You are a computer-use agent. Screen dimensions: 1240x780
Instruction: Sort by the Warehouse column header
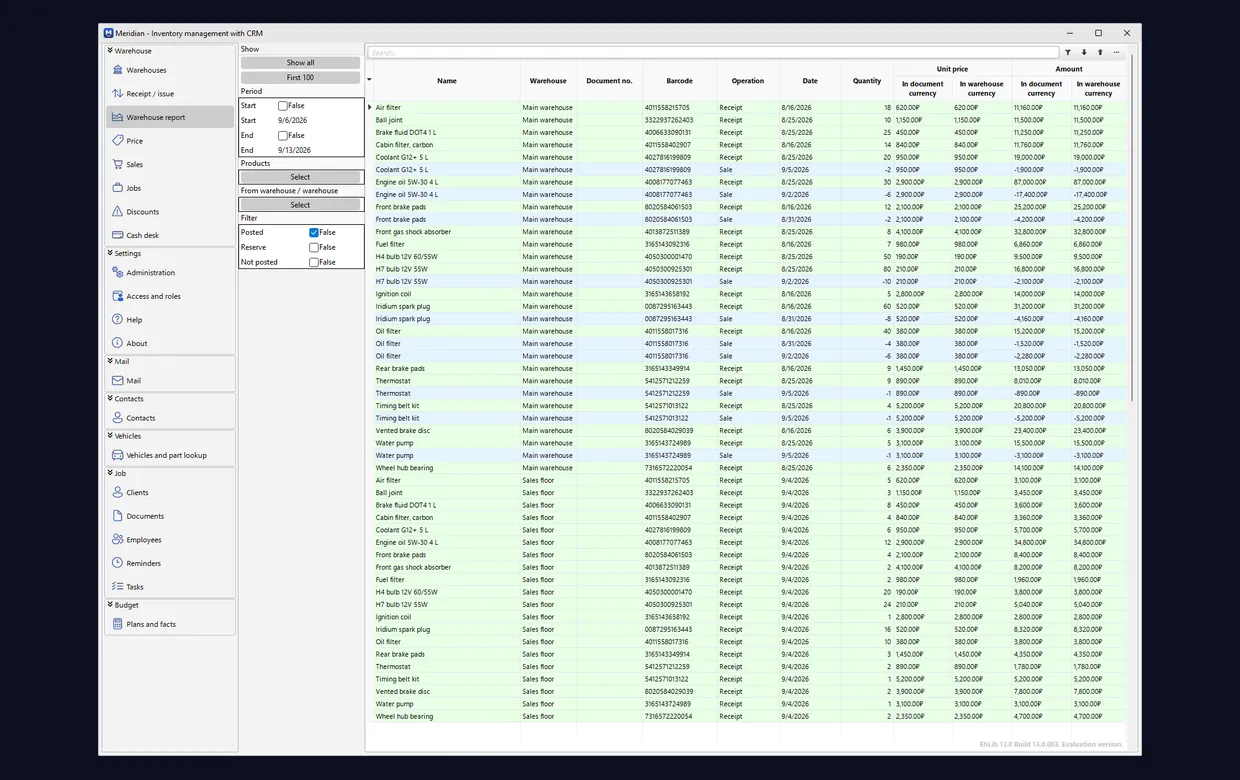click(x=548, y=81)
